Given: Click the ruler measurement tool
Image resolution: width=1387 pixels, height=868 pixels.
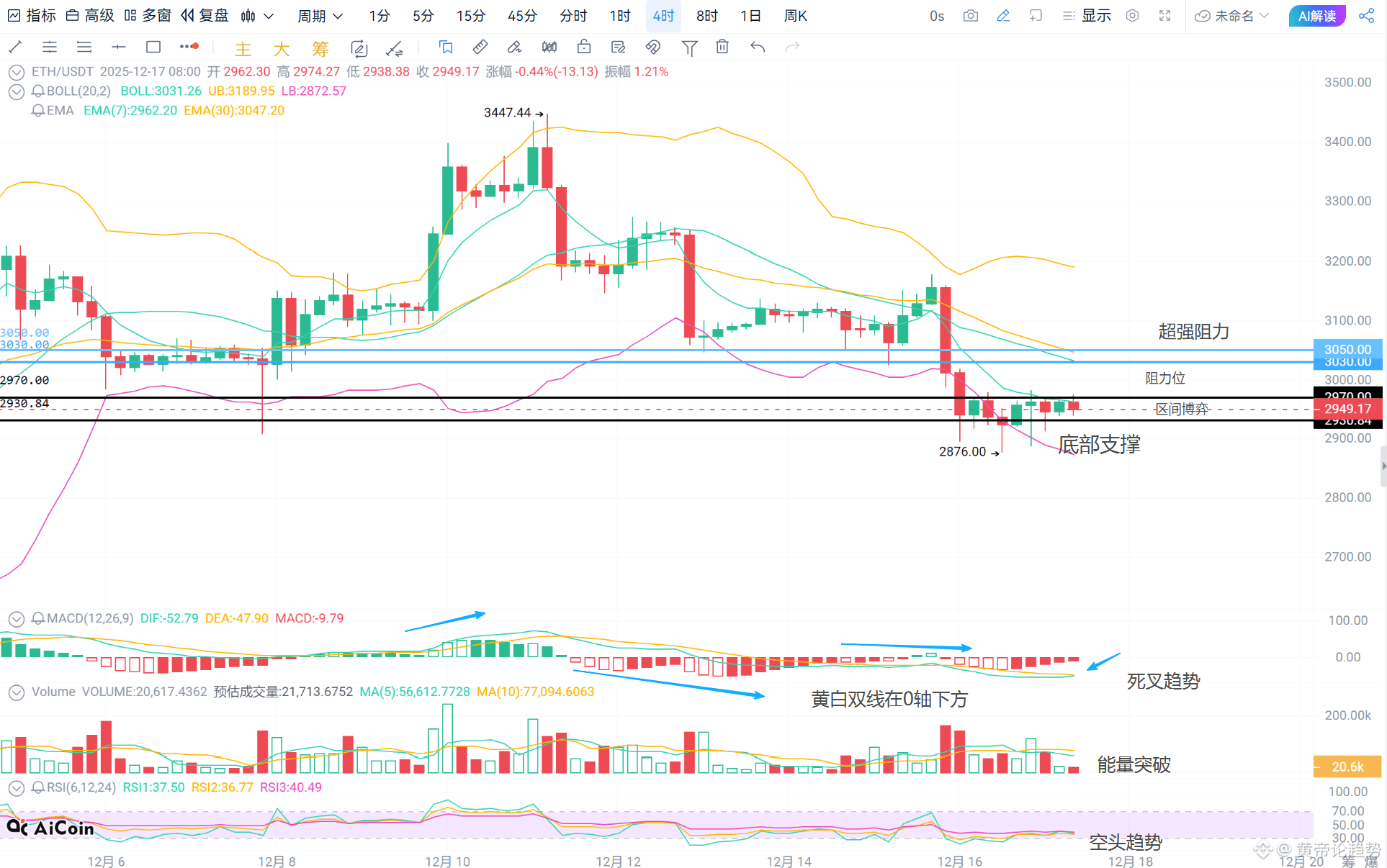Looking at the screenshot, I should (480, 48).
